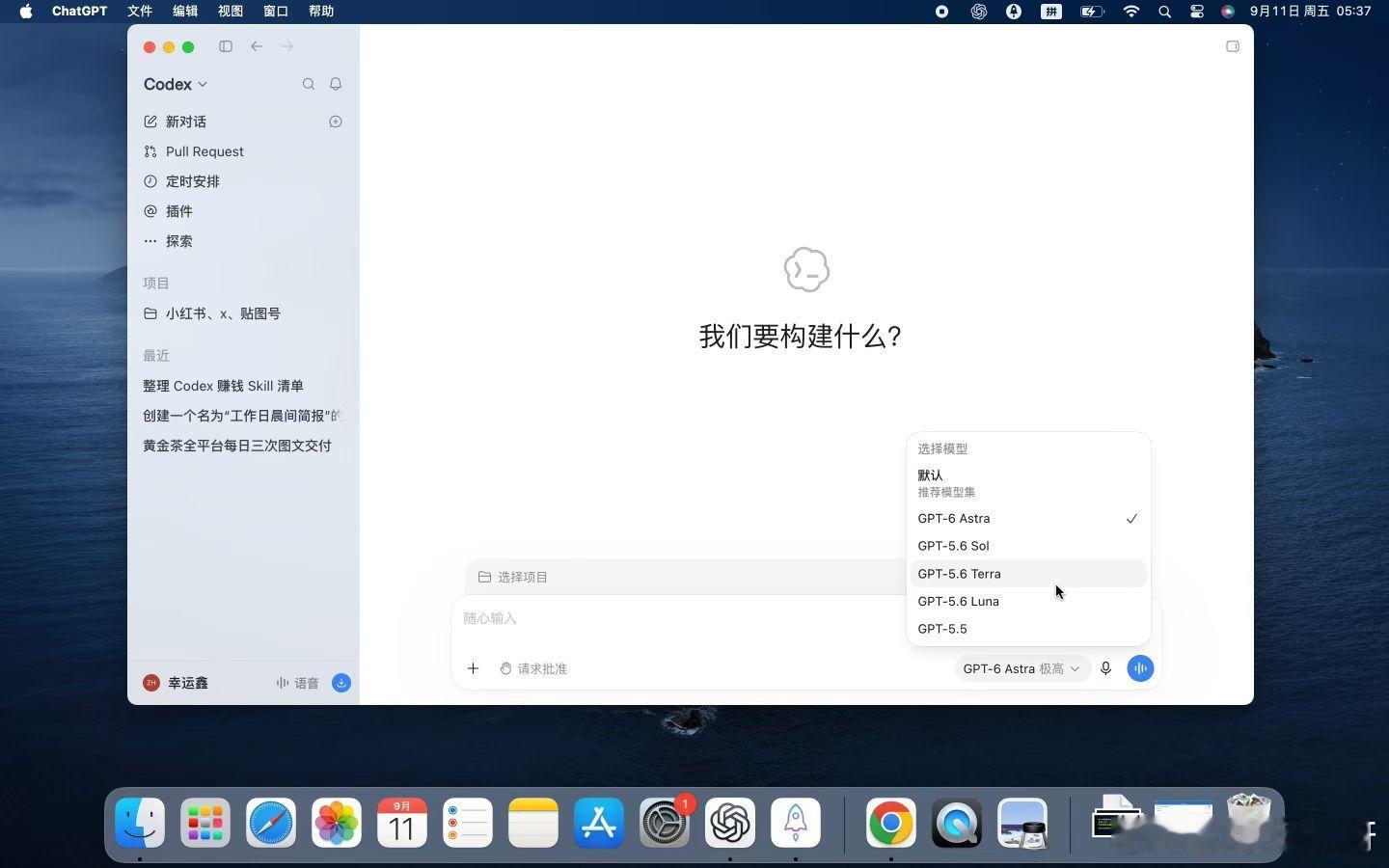
Task: Open Safari from the Dock
Action: point(271,823)
